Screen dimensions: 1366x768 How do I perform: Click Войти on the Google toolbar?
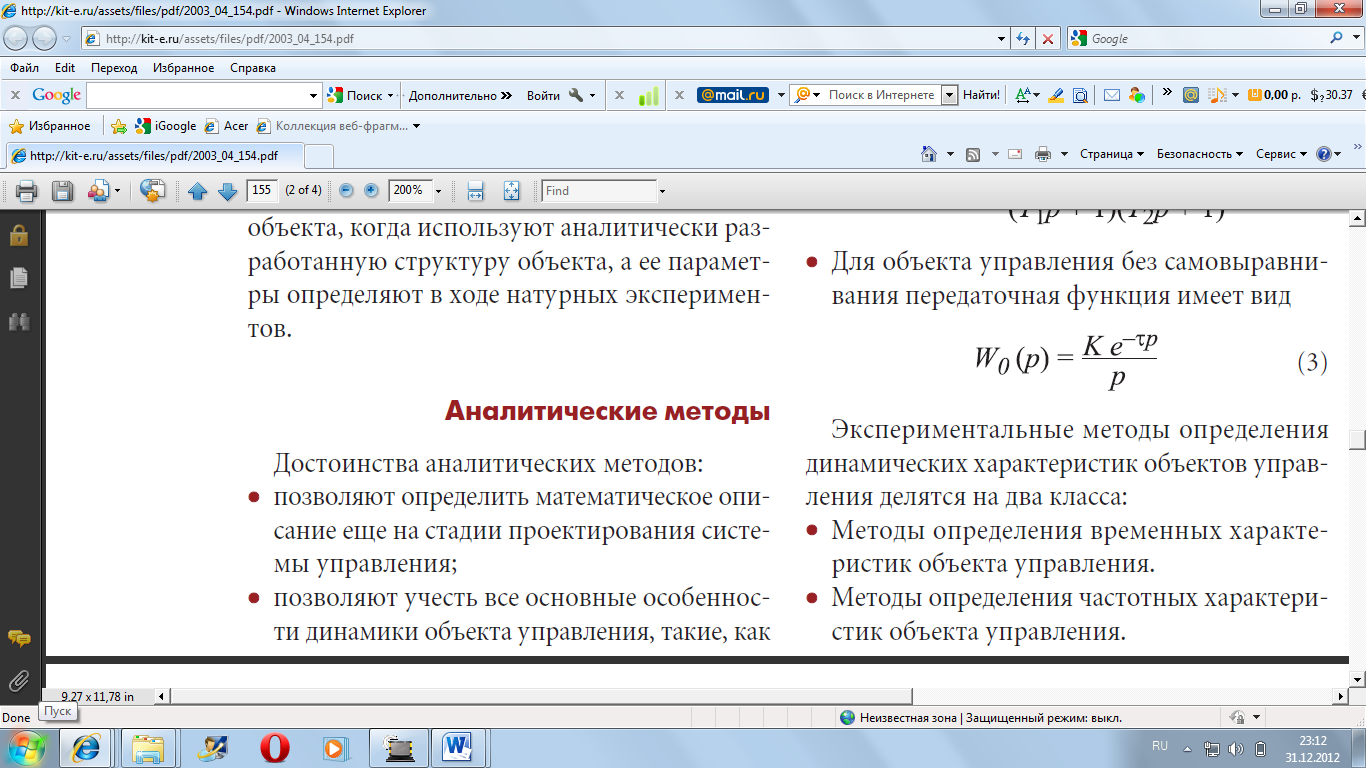[x=543, y=95]
